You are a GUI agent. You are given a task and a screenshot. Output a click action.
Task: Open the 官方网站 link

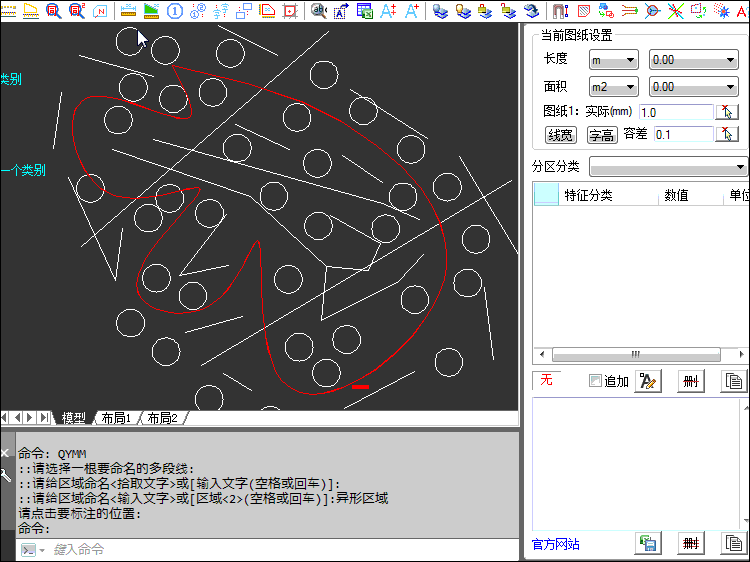[555, 544]
